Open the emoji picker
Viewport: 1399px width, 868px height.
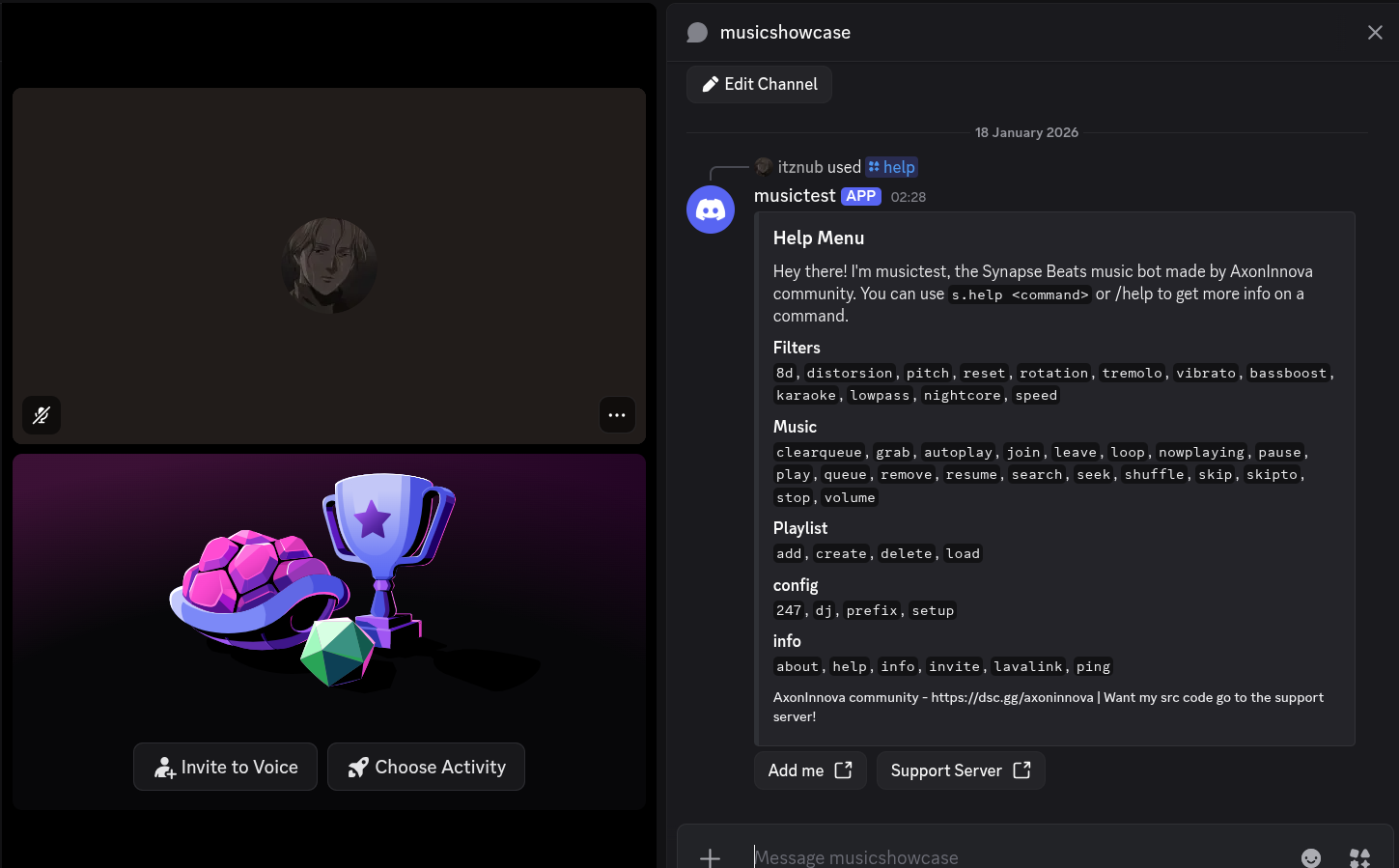[1310, 856]
